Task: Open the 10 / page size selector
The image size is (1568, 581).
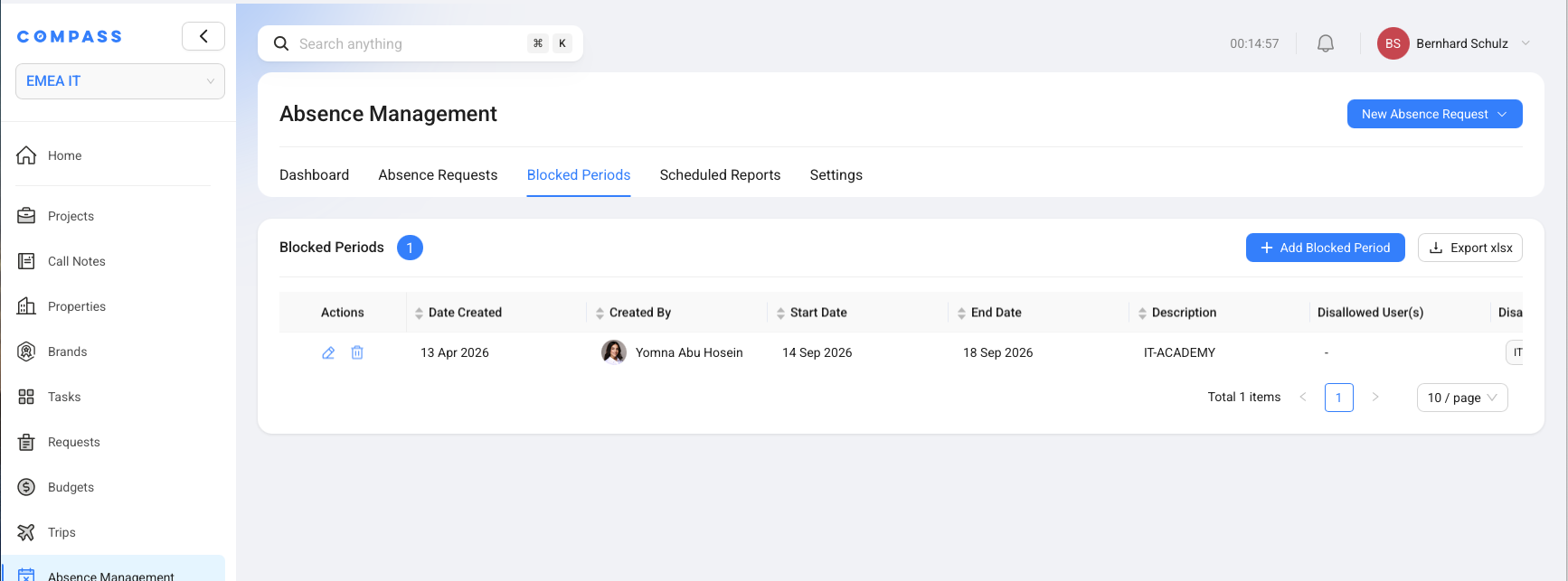Action: pos(1462,398)
